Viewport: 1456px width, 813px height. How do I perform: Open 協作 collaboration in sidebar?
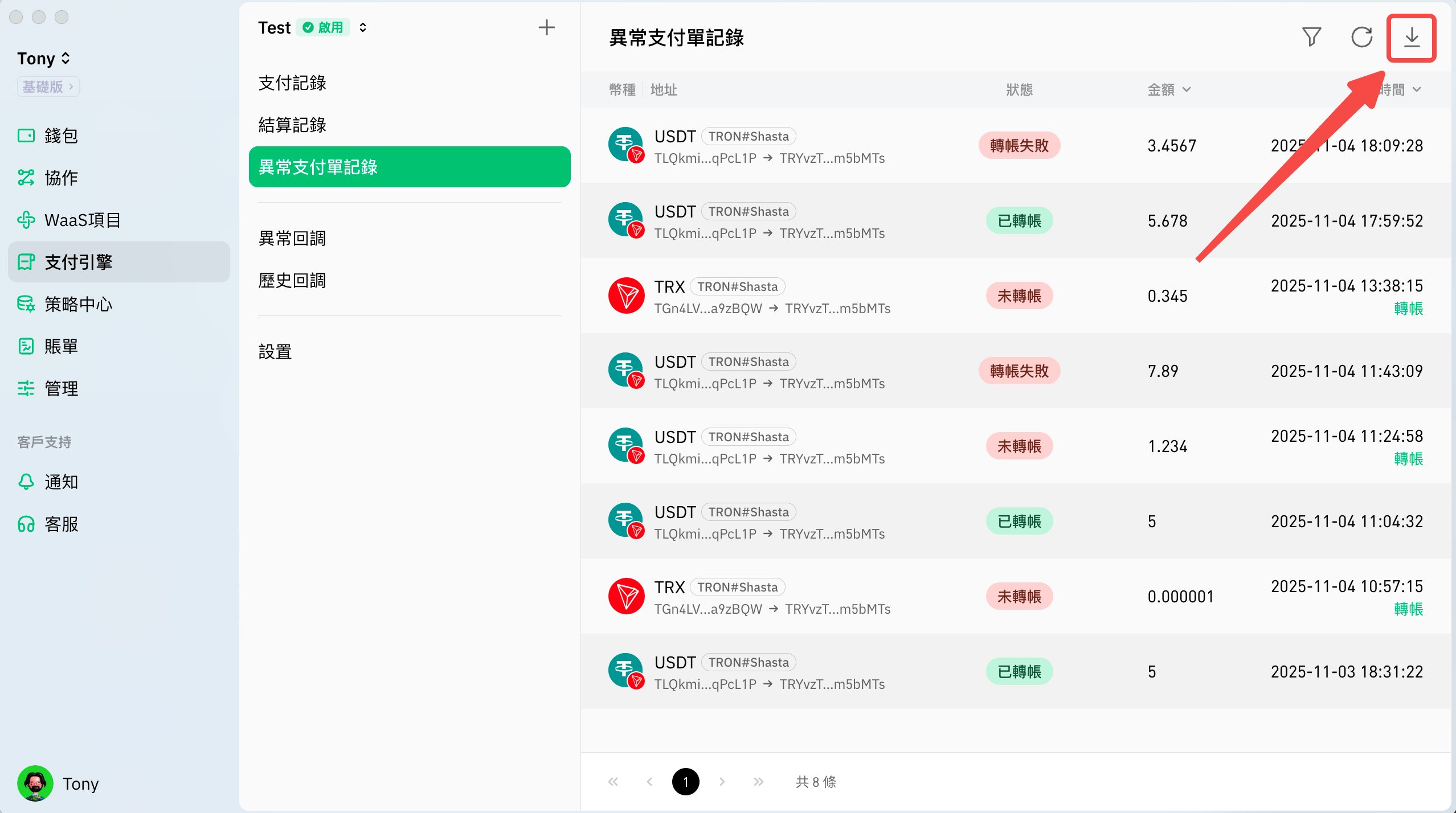(x=60, y=178)
